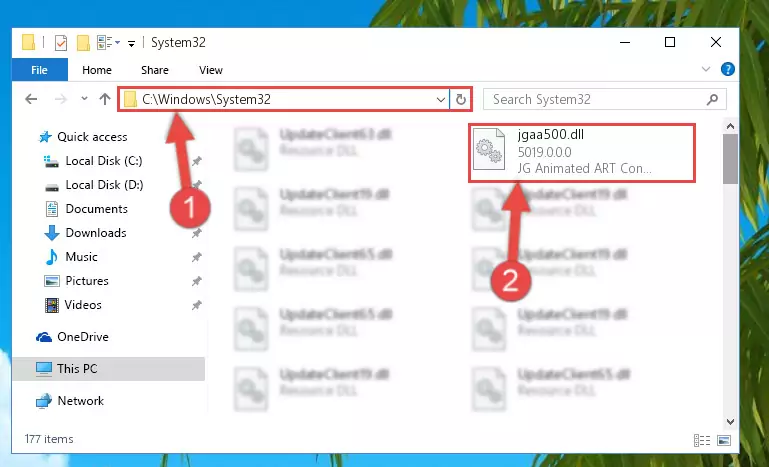The width and height of the screenshot is (769, 467).
Task: Switch to the Share ribbon tab
Action: [x=154, y=70]
